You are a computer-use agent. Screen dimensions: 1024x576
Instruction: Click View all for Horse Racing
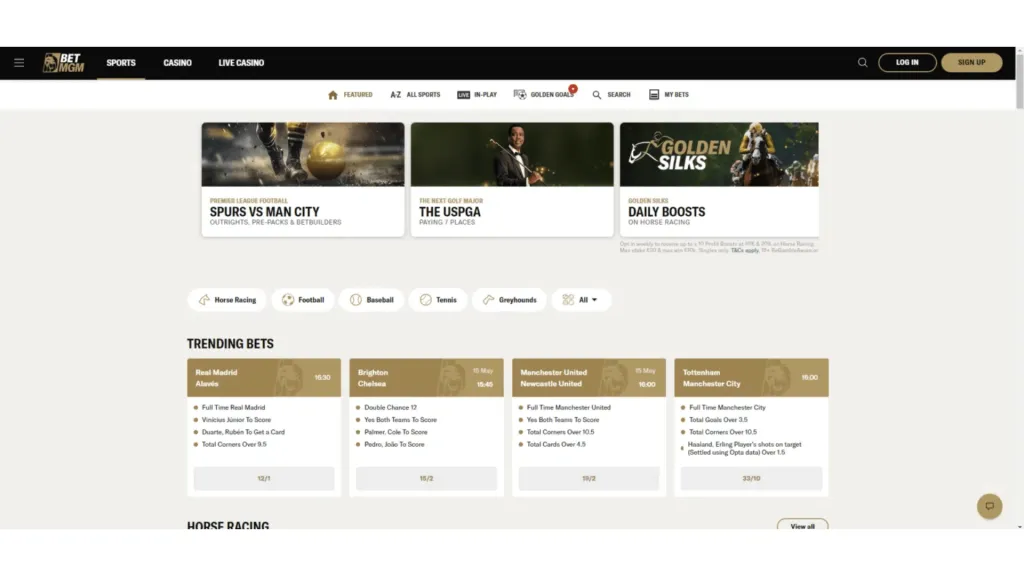click(x=802, y=525)
